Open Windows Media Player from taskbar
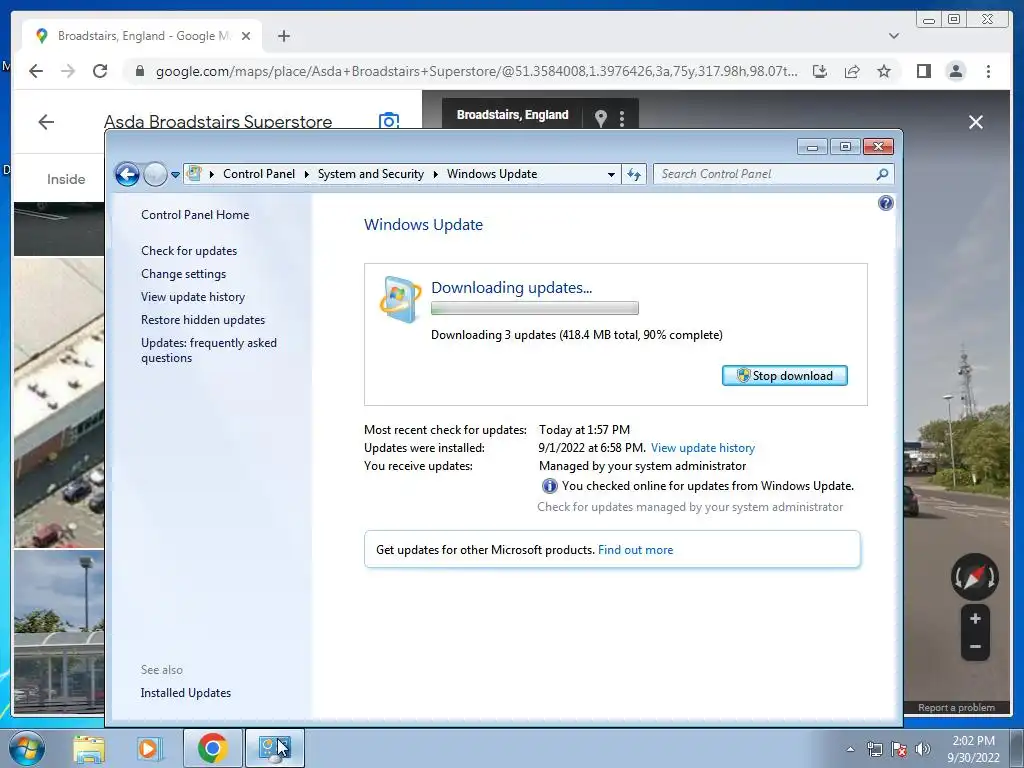Viewport: 1024px width, 768px height. [x=150, y=748]
